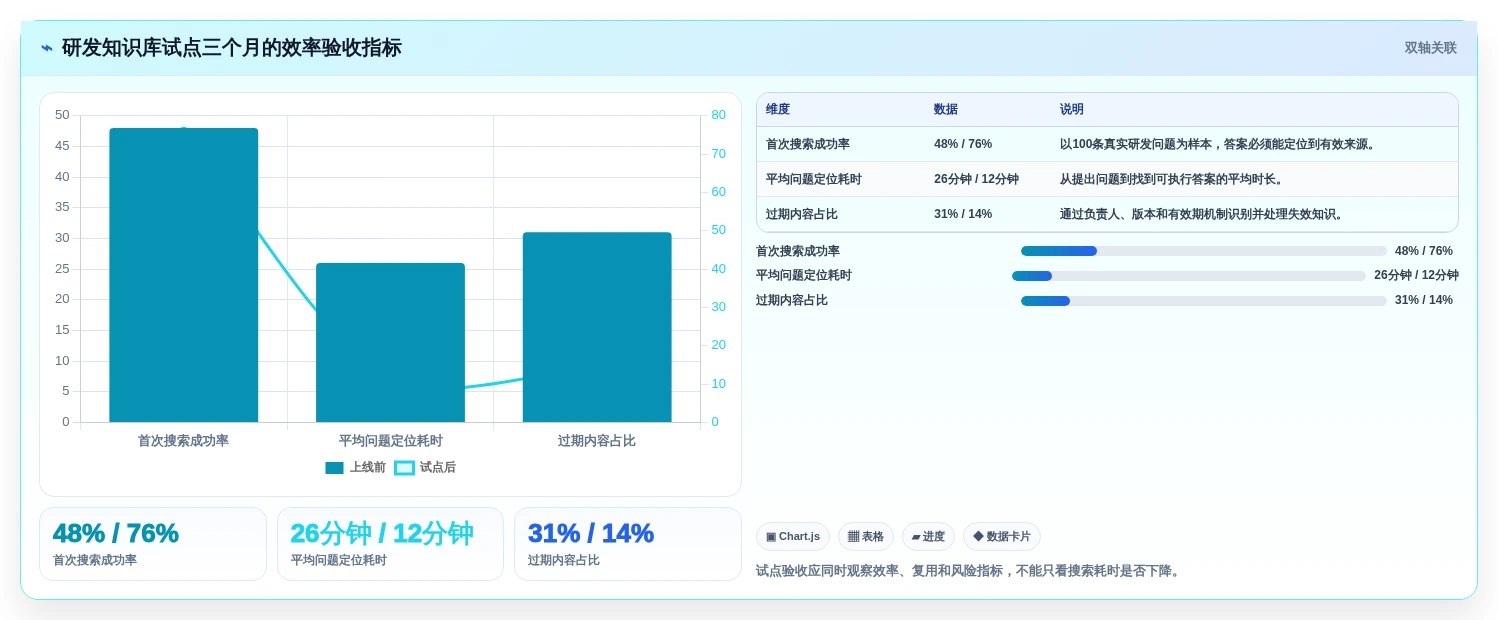Click the 首次搜索成功率 progress bar
The width and height of the screenshot is (1498, 620).
[1204, 251]
